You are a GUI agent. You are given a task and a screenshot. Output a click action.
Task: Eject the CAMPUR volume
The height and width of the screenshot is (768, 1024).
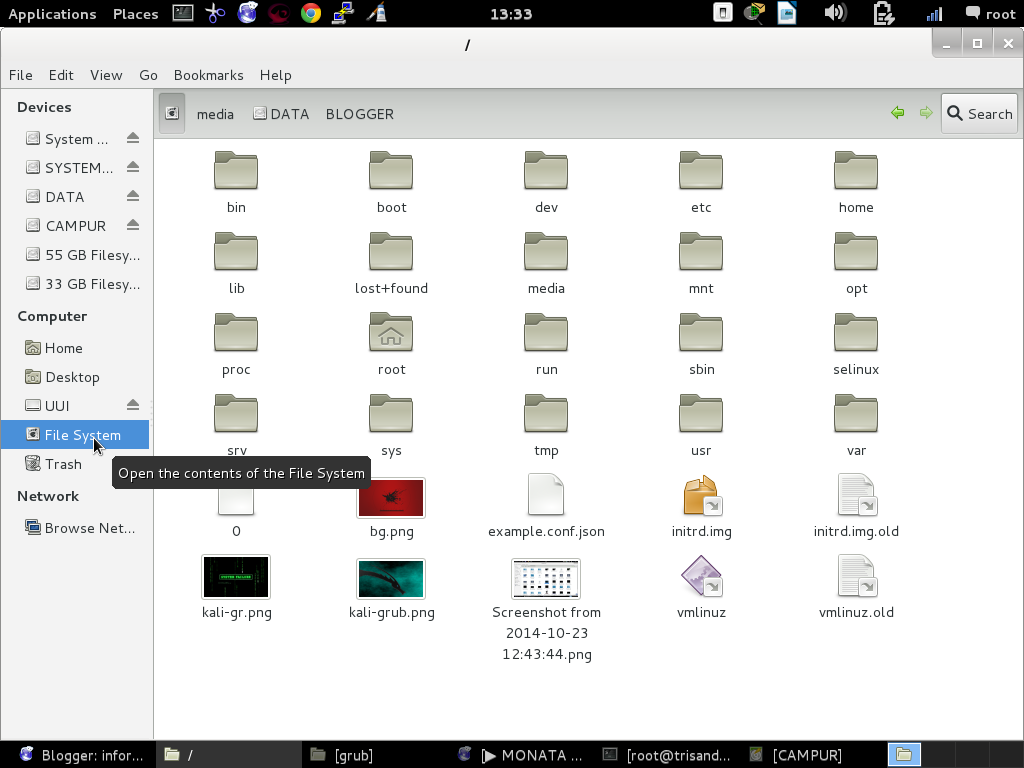pyautogui.click(x=133, y=225)
